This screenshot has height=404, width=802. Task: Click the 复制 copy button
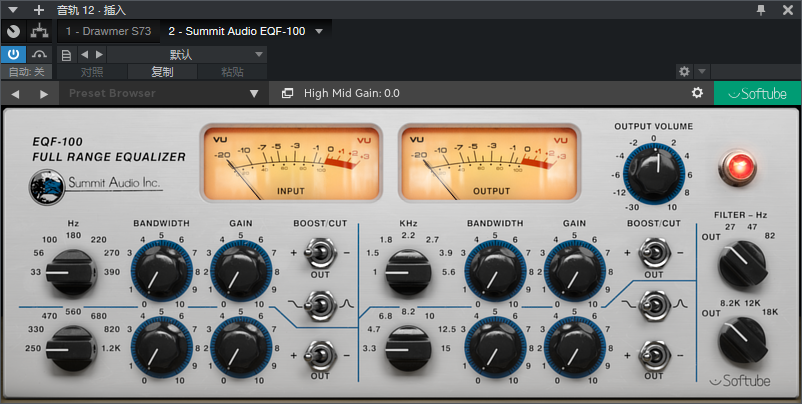(x=162, y=72)
